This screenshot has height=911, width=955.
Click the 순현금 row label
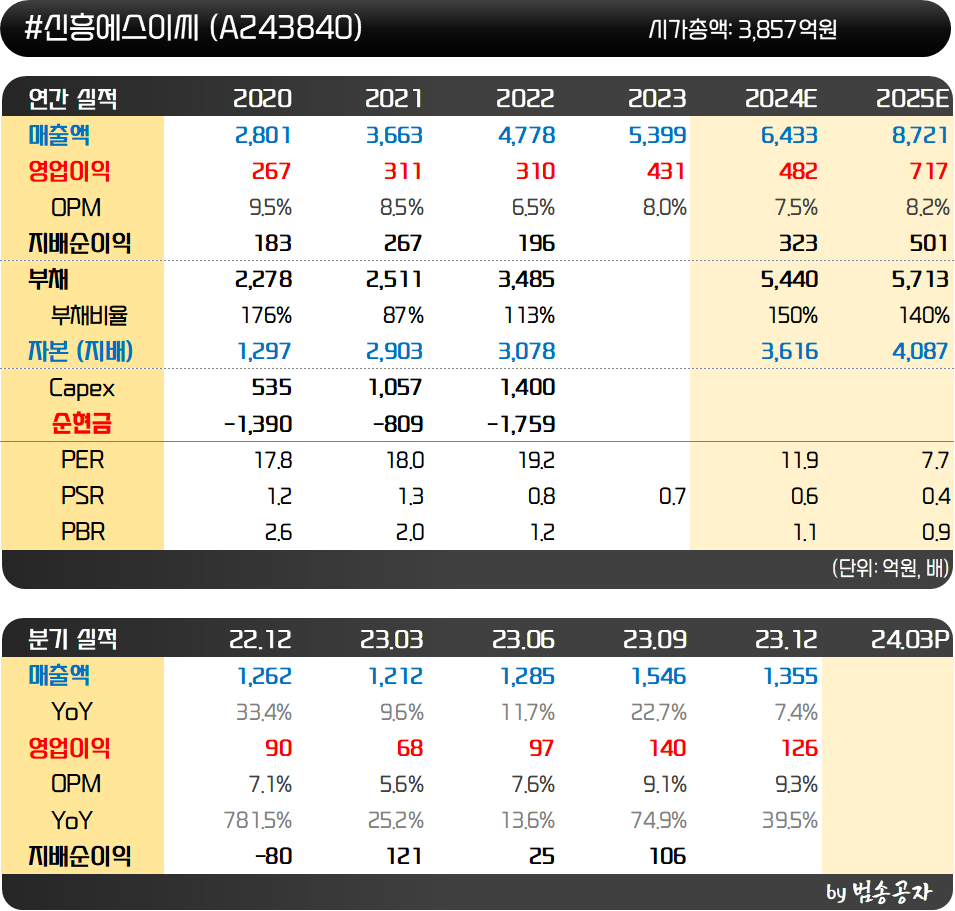(x=82, y=423)
